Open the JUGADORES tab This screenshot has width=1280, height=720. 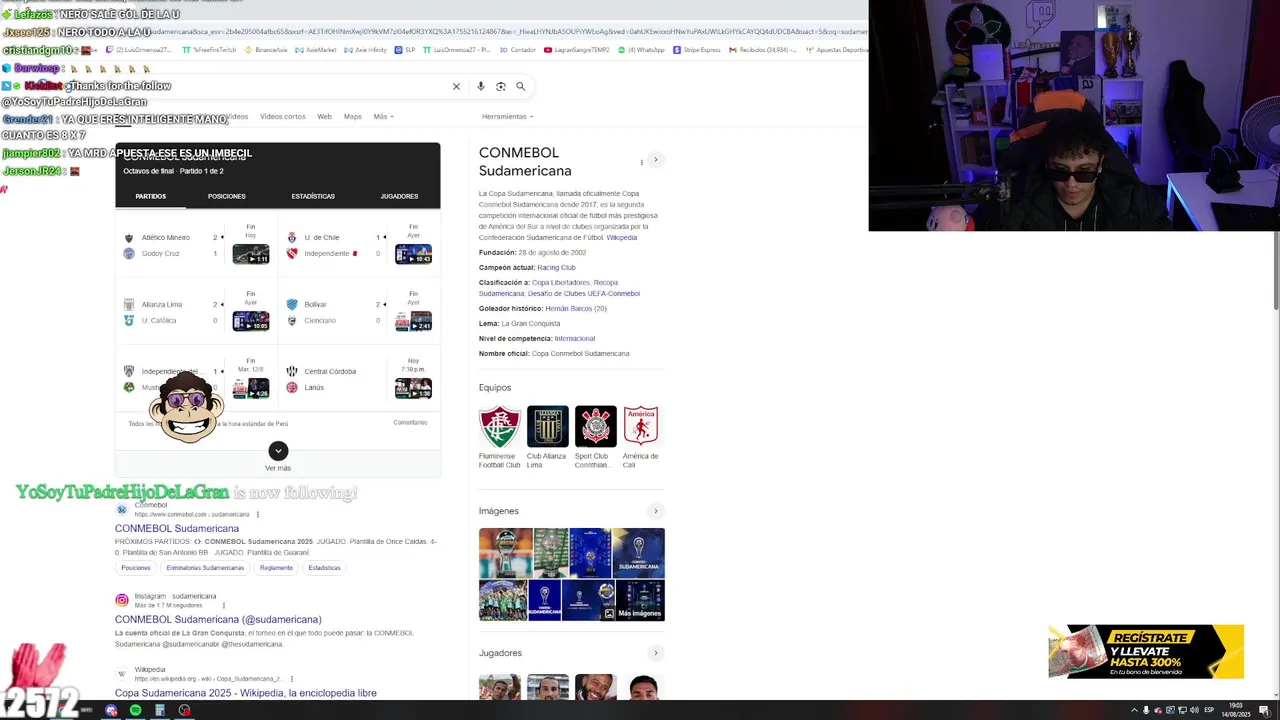399,196
